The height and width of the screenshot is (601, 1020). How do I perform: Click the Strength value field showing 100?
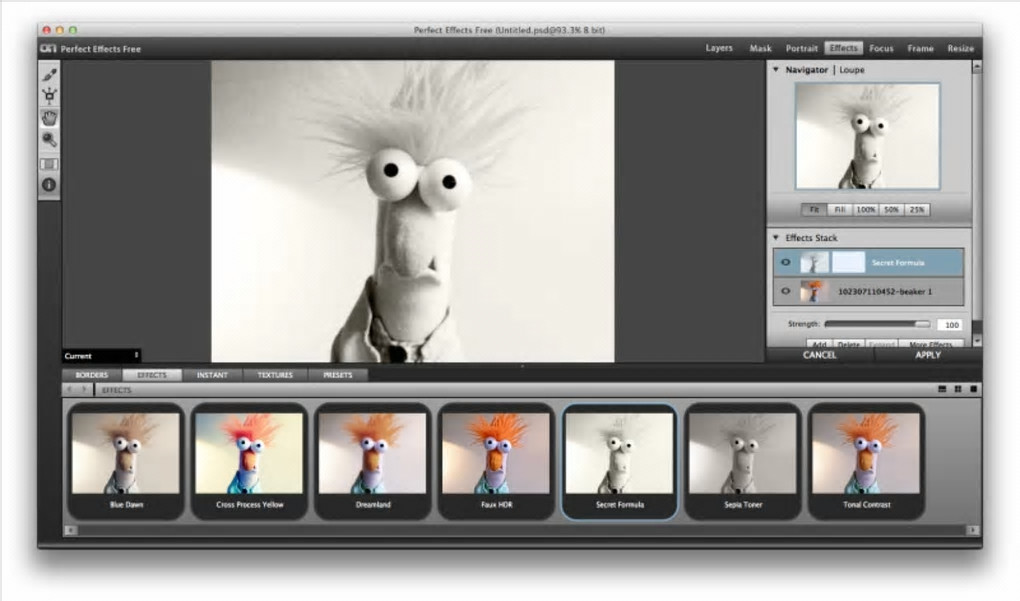(950, 324)
